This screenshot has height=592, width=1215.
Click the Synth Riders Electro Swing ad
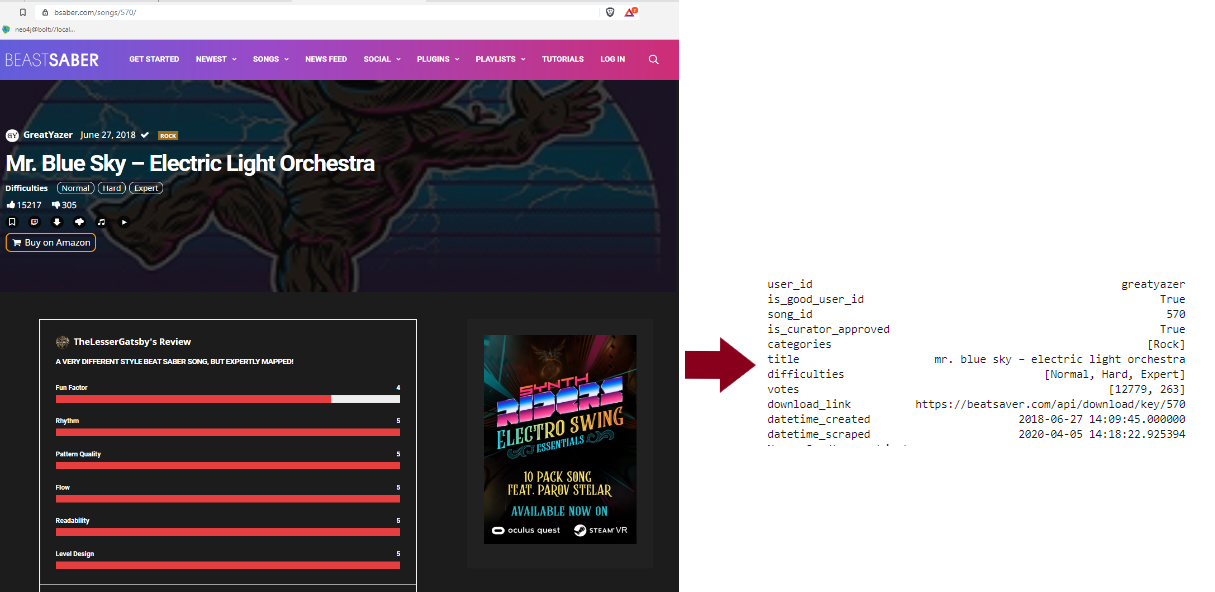[x=560, y=439]
